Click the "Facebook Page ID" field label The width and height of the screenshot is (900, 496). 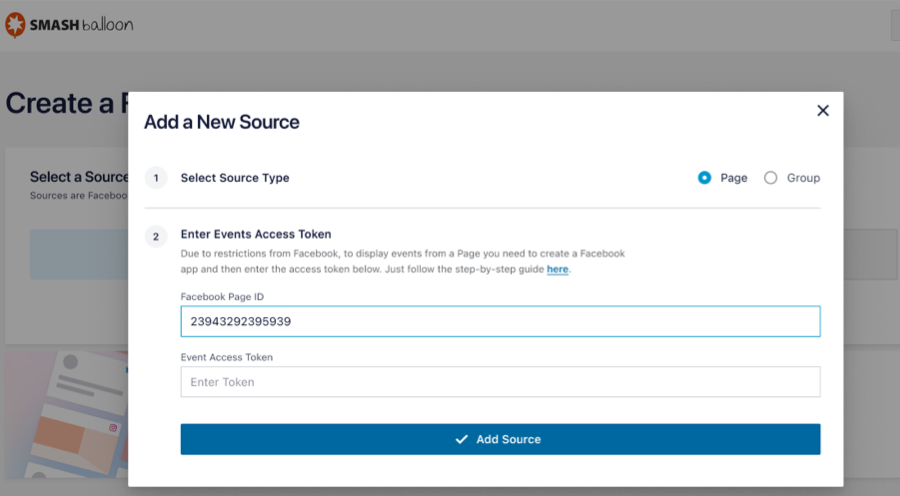coord(222,297)
